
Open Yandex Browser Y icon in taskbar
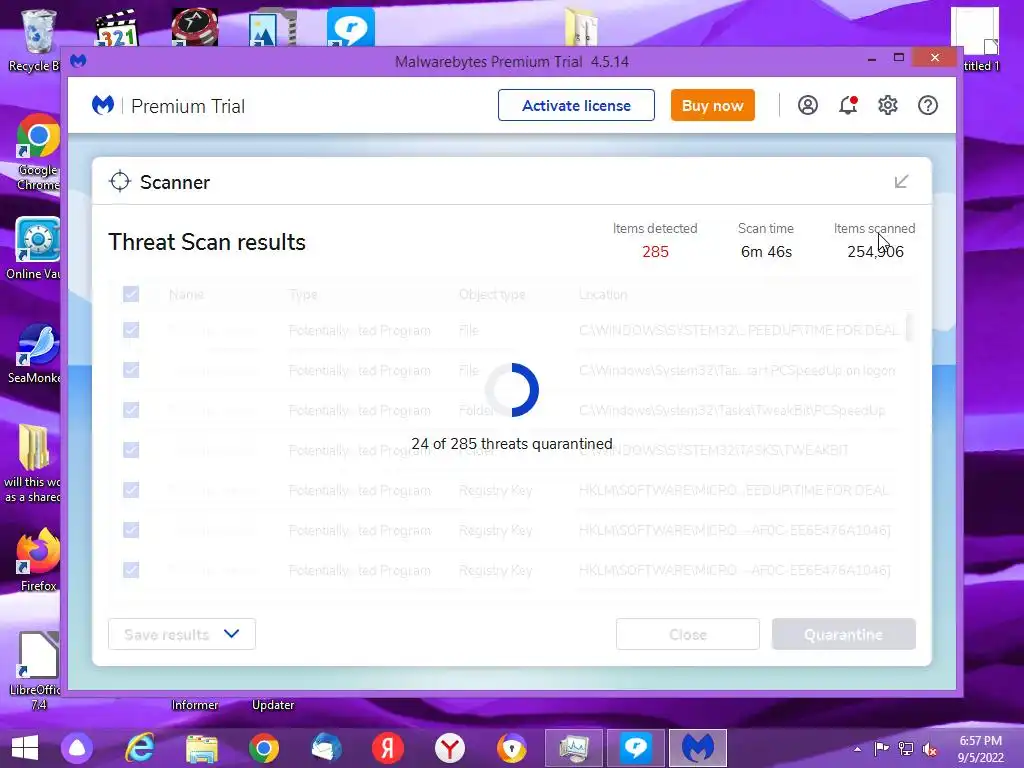click(x=450, y=748)
